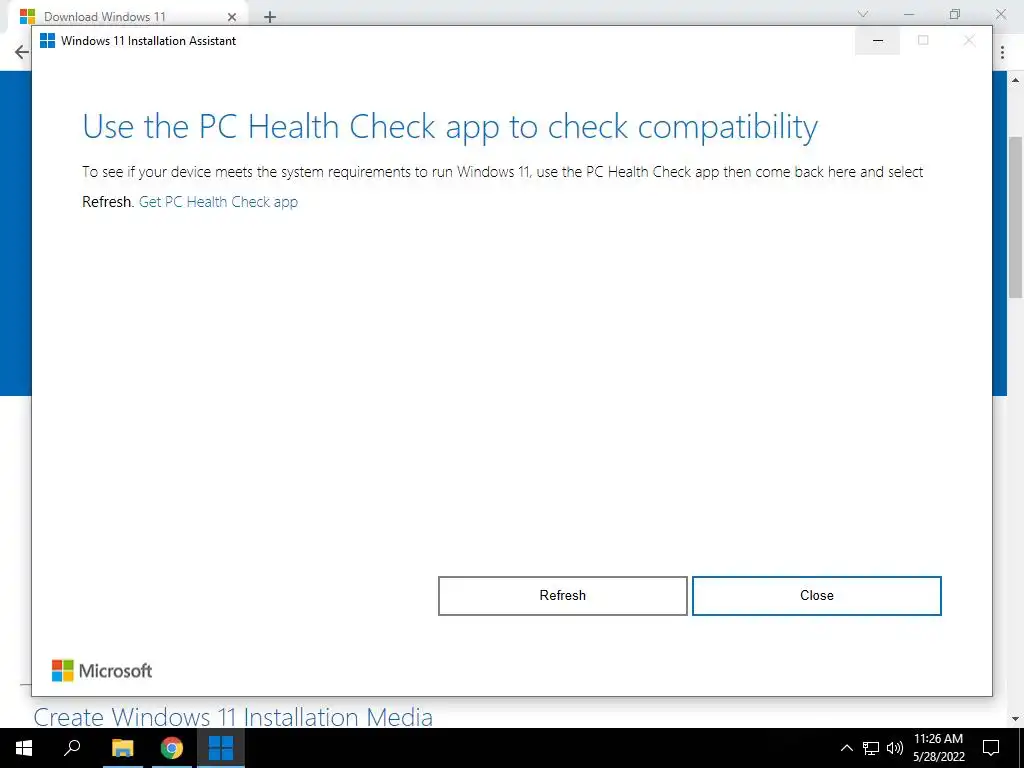Viewport: 1024px width, 768px height.
Task: Open the Get PC Health Check app link
Action: click(218, 202)
